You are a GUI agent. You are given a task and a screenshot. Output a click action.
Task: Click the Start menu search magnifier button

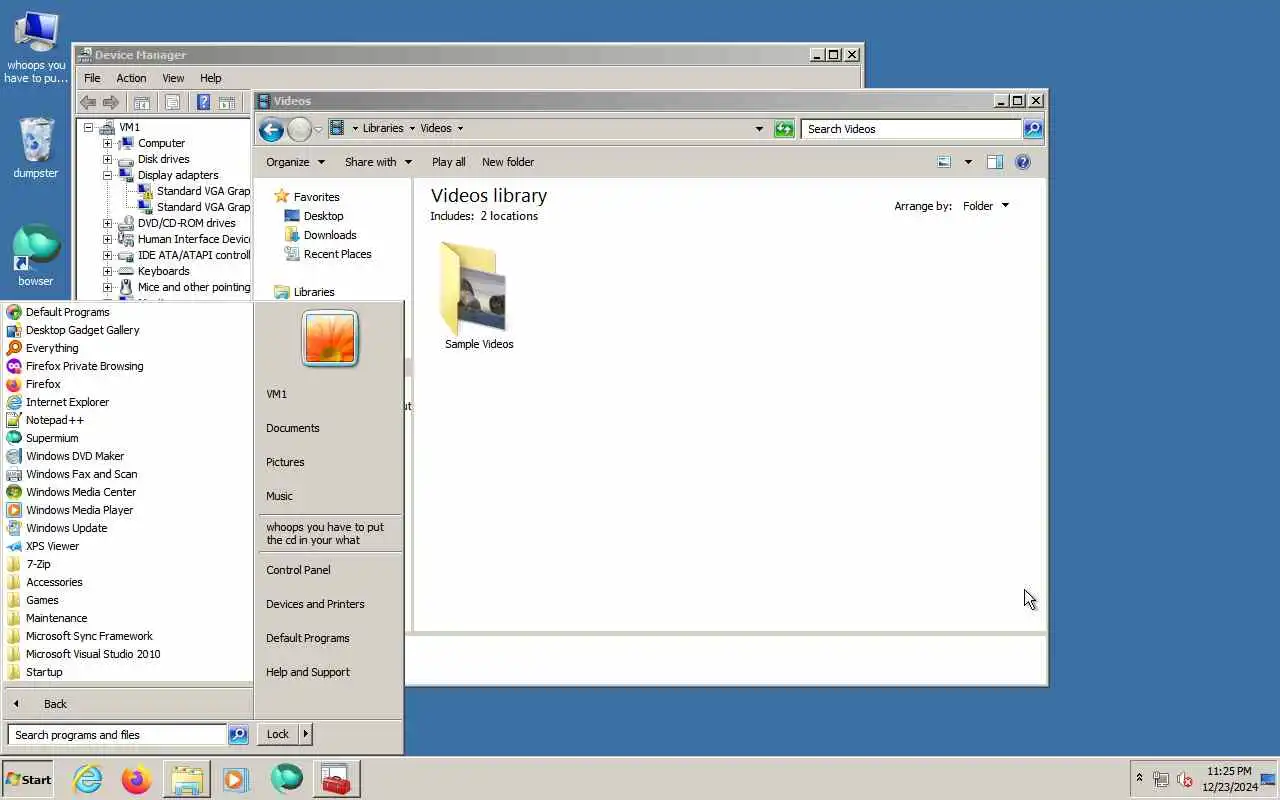coord(238,735)
